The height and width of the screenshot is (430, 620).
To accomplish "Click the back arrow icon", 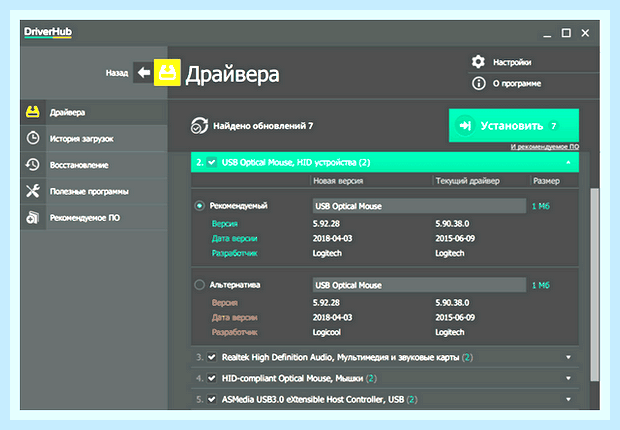I will click(x=143, y=73).
